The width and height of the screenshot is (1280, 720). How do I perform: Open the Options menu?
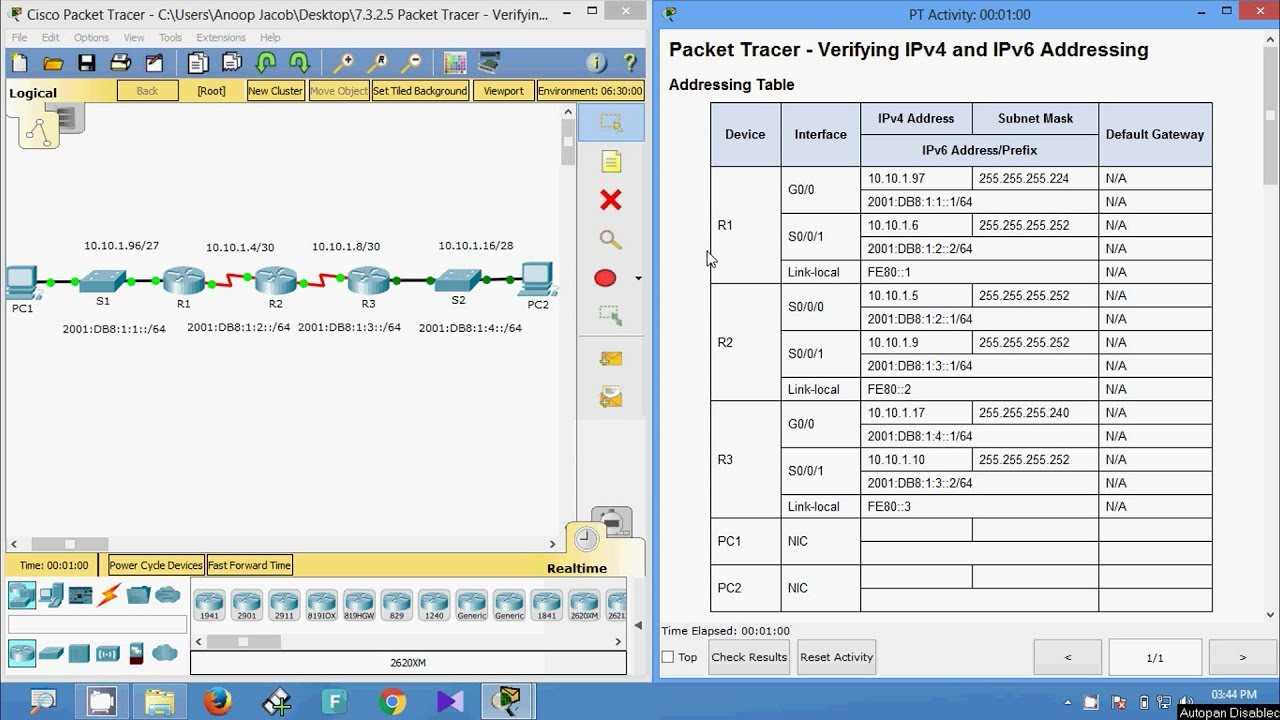click(x=92, y=38)
